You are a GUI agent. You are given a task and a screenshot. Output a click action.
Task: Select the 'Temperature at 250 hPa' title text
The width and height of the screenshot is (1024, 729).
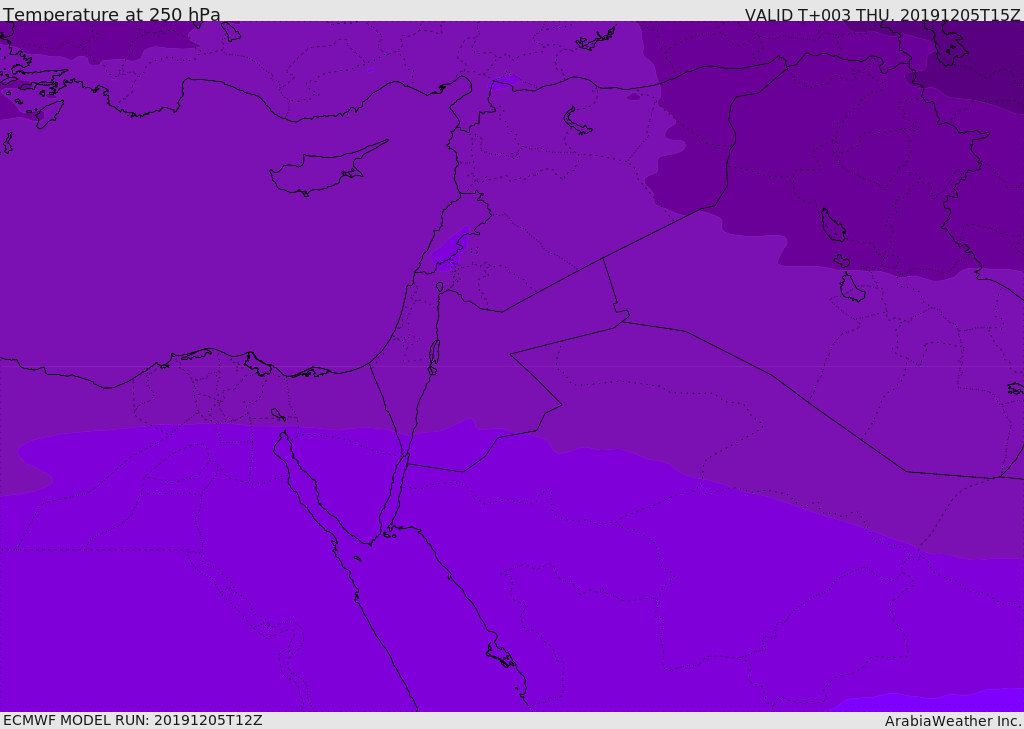click(112, 14)
